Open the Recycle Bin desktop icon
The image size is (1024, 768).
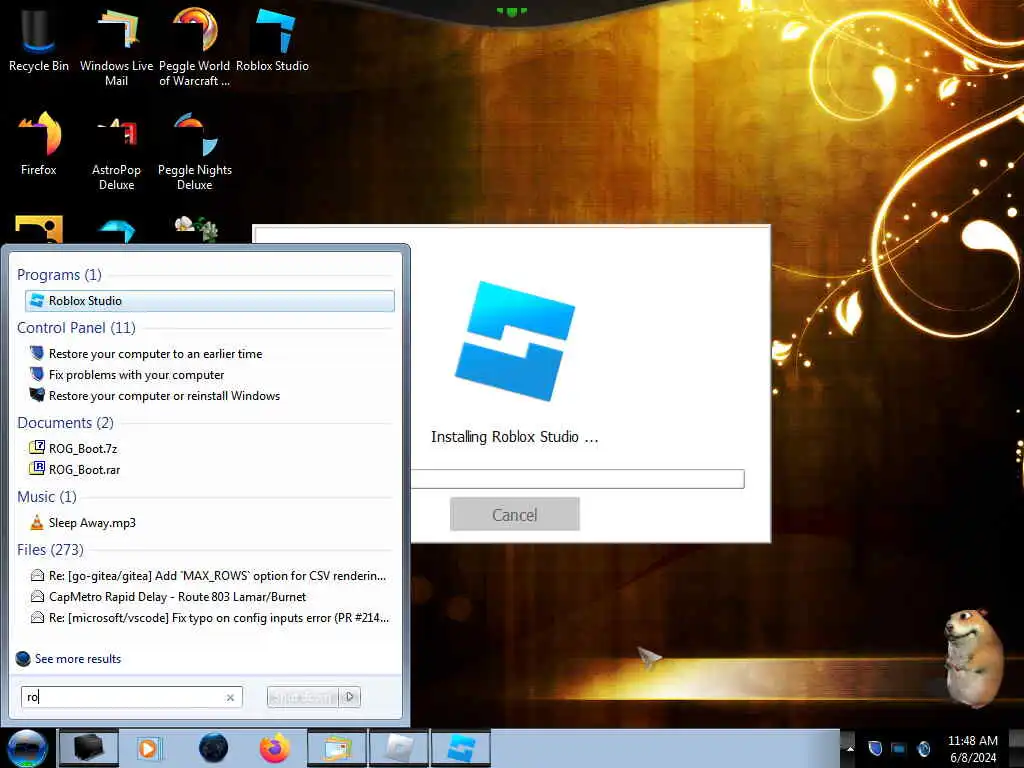click(39, 39)
